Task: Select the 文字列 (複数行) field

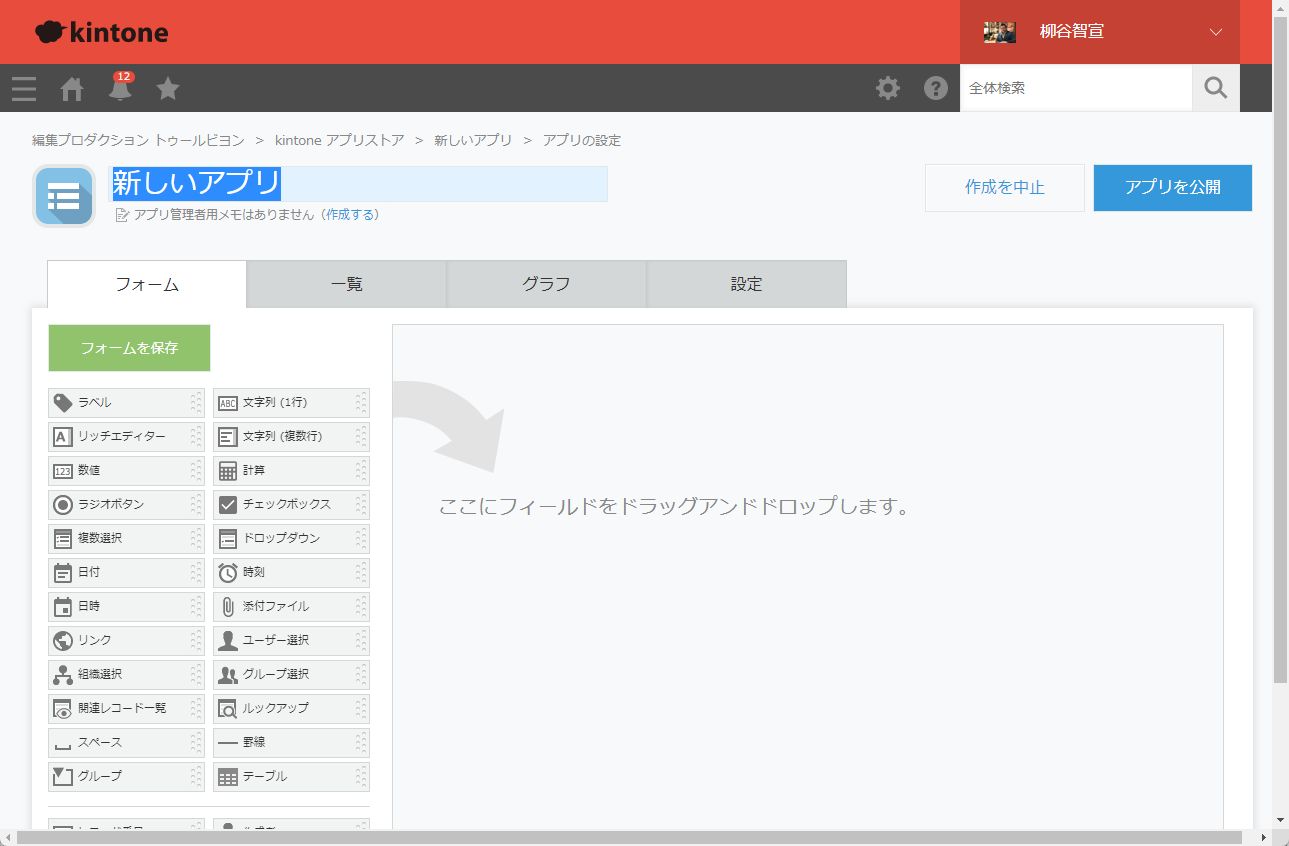Action: pyautogui.click(x=291, y=437)
